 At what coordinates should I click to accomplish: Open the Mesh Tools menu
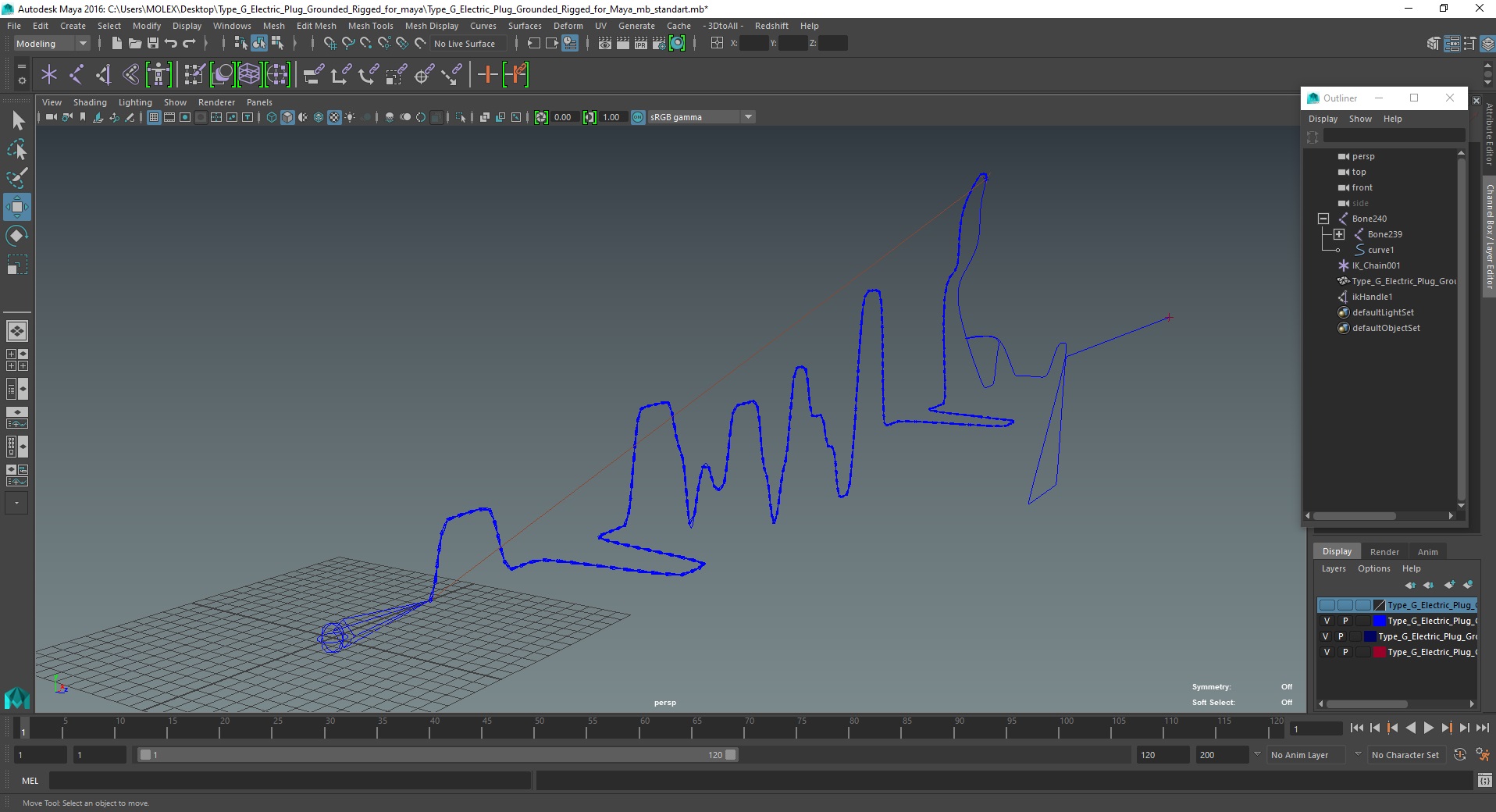[370, 26]
